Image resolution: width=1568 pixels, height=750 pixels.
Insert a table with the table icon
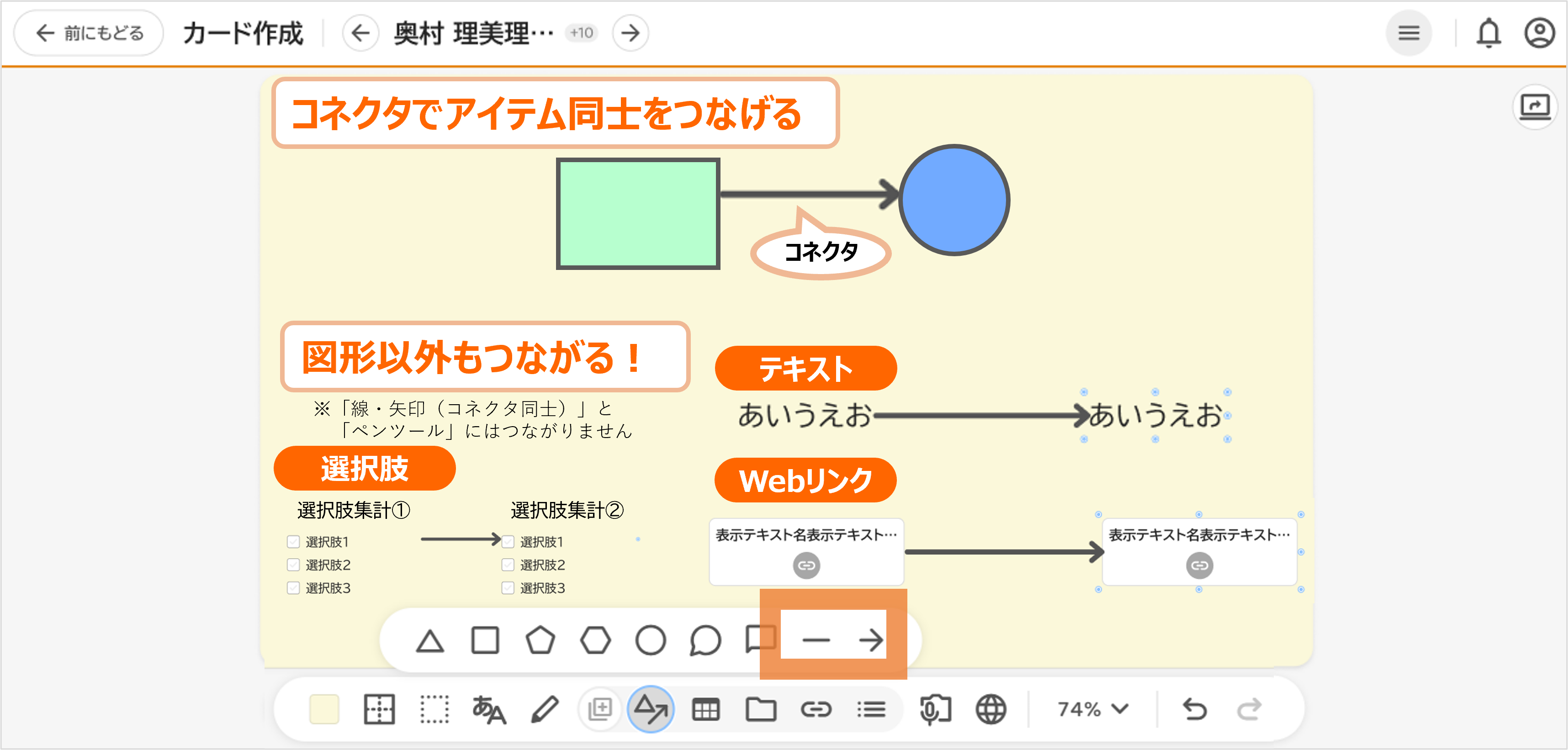tap(705, 709)
